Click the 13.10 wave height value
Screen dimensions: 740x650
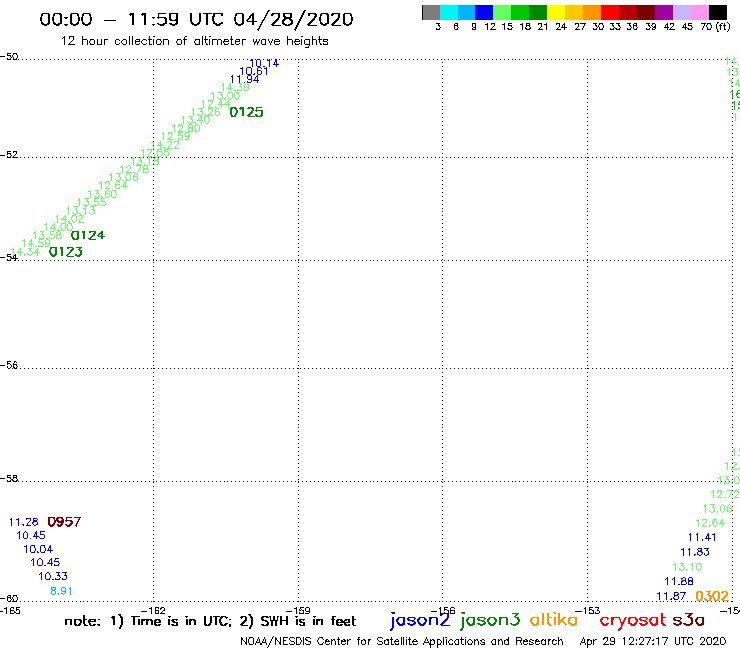[687, 567]
